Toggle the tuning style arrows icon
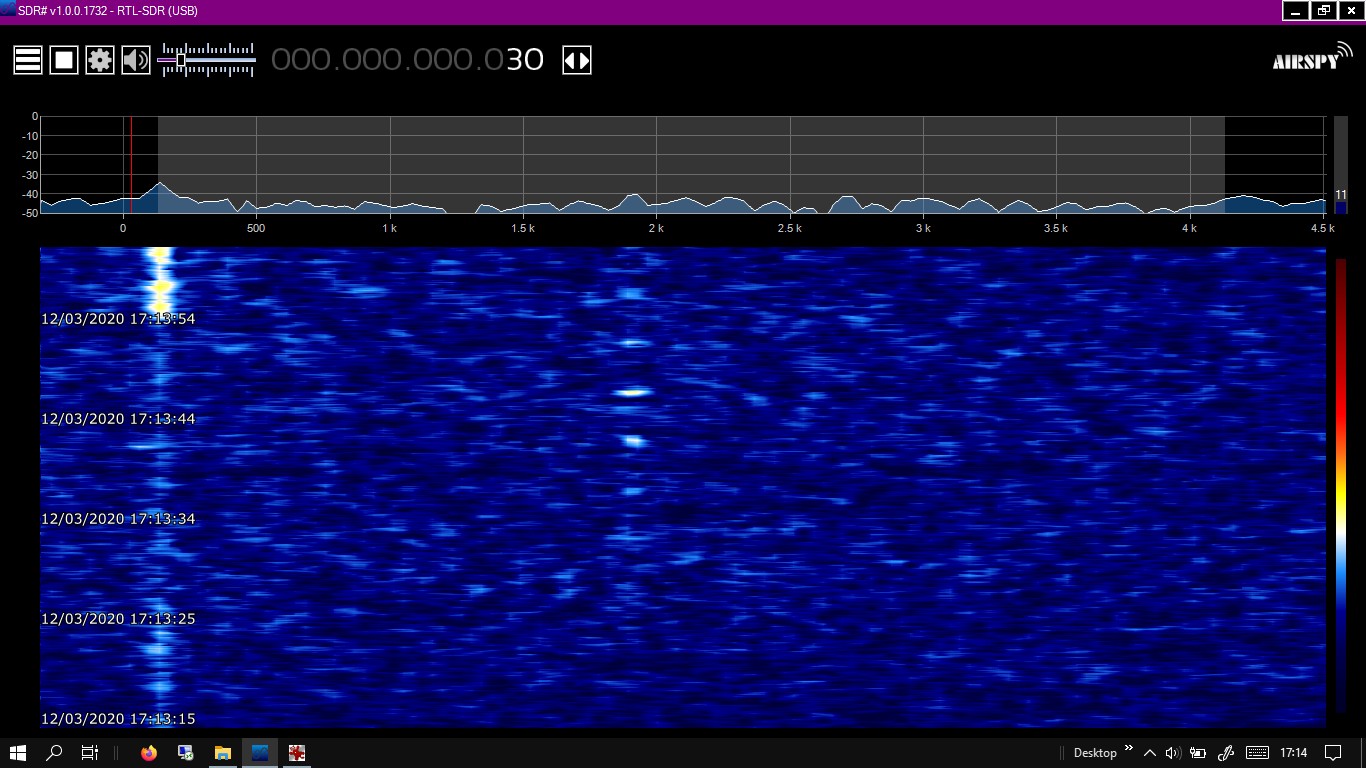Image resolution: width=1366 pixels, height=768 pixels. click(577, 60)
